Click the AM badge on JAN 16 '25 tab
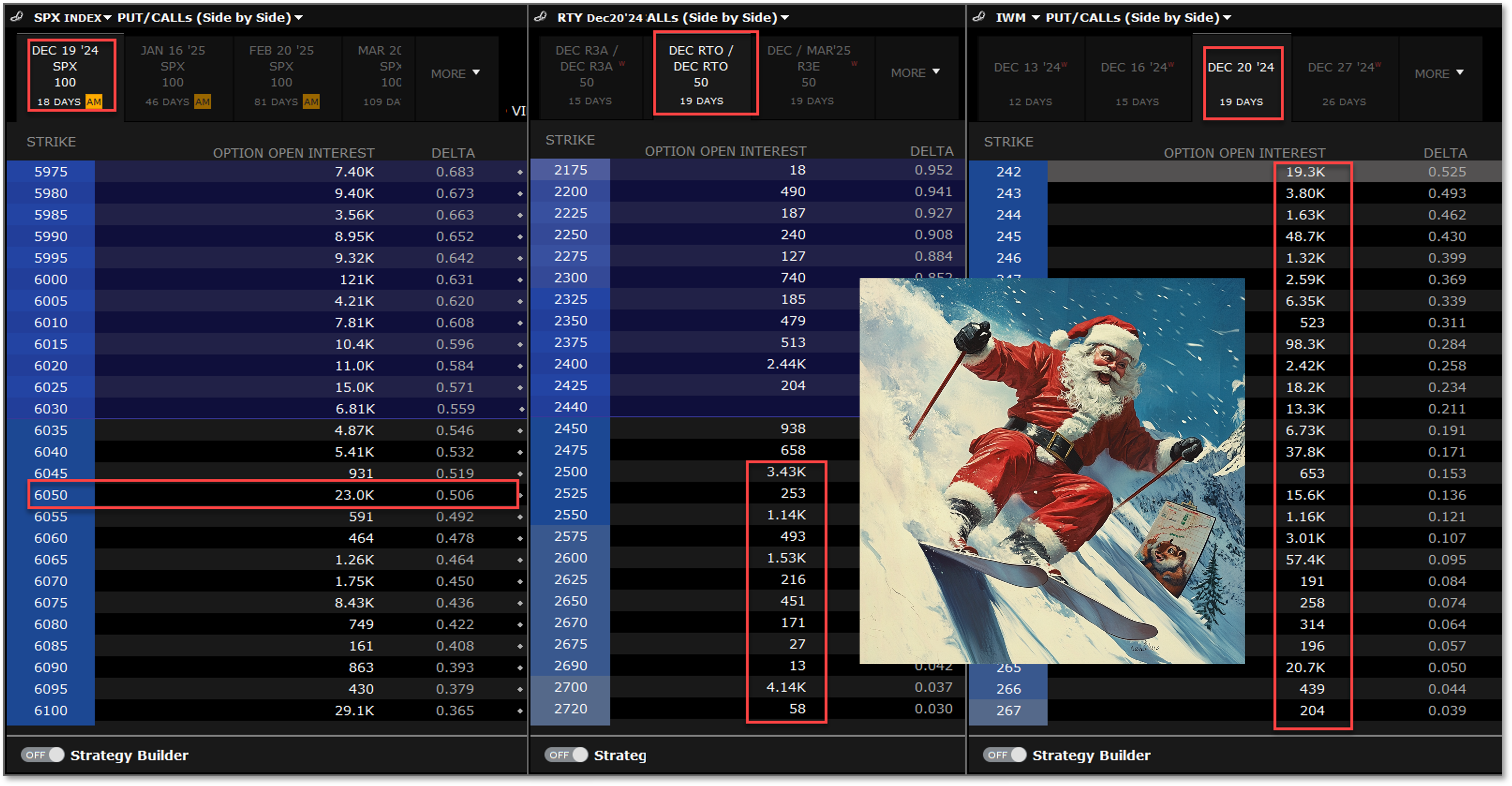Screen dimensions: 1512x786 [202, 102]
